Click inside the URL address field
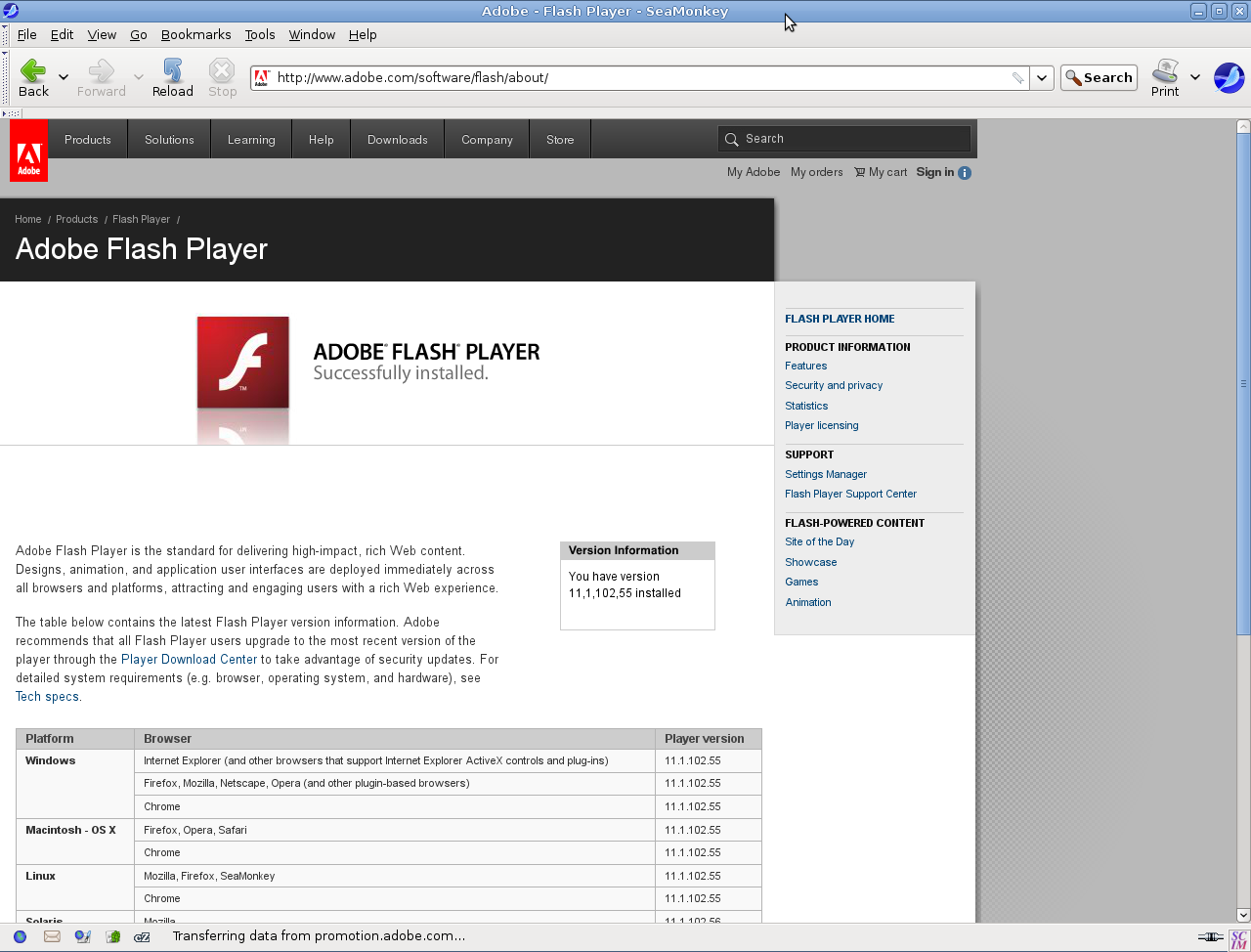 pyautogui.click(x=640, y=78)
